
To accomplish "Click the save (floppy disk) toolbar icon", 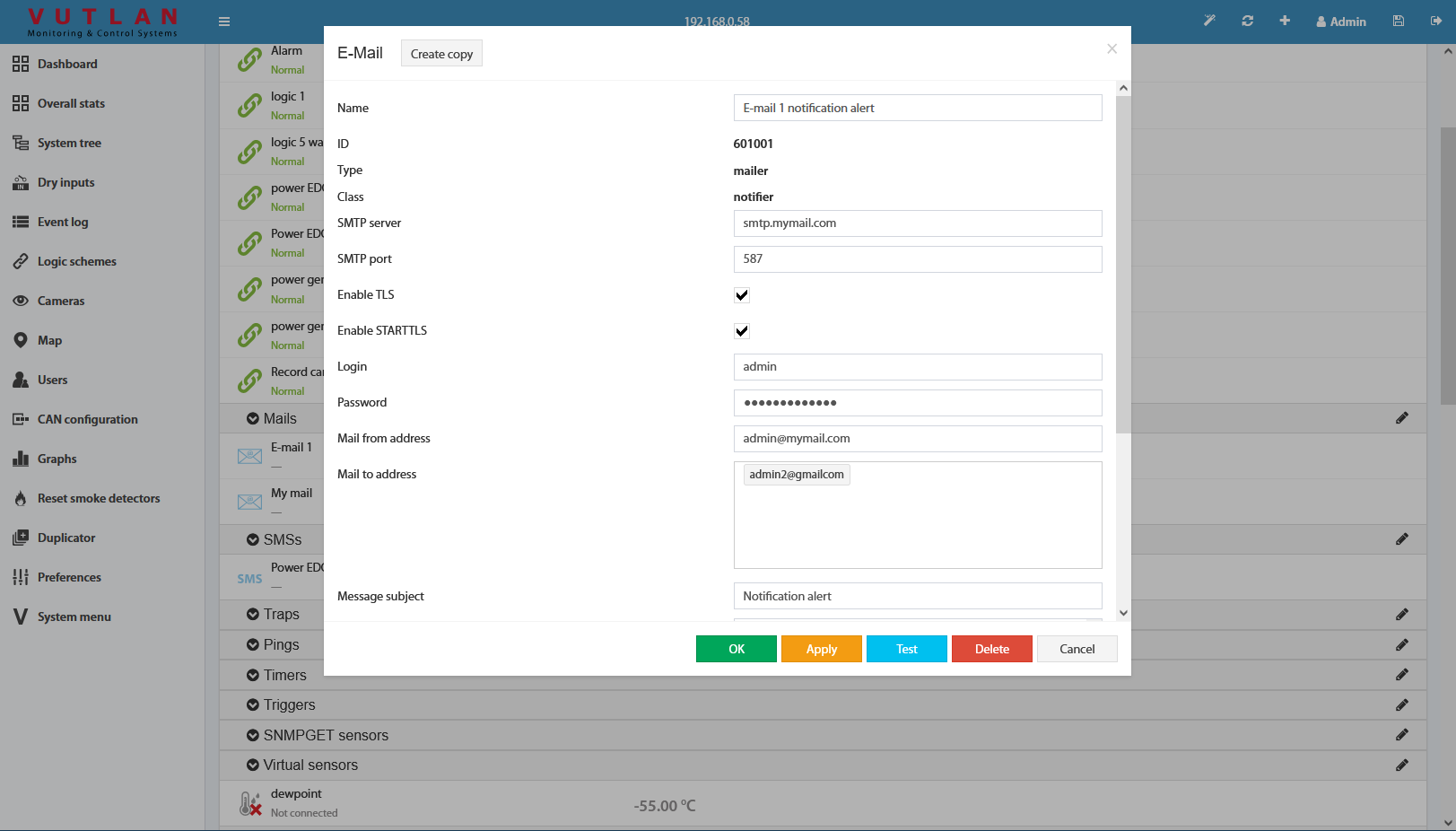I will (x=1398, y=21).
